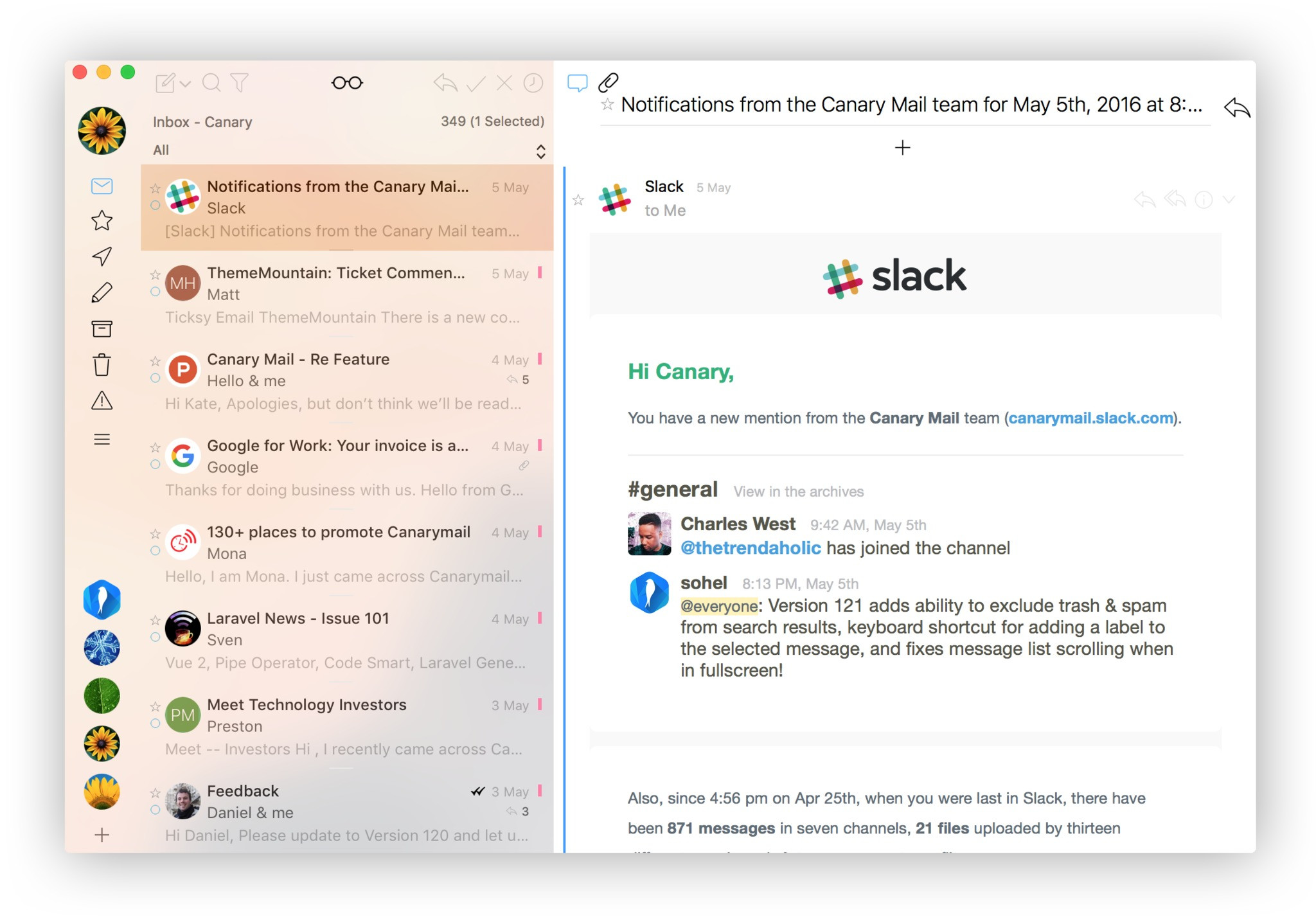Click the to Me recipient text
Viewport: 1316px width, 917px height.
pyautogui.click(x=665, y=211)
